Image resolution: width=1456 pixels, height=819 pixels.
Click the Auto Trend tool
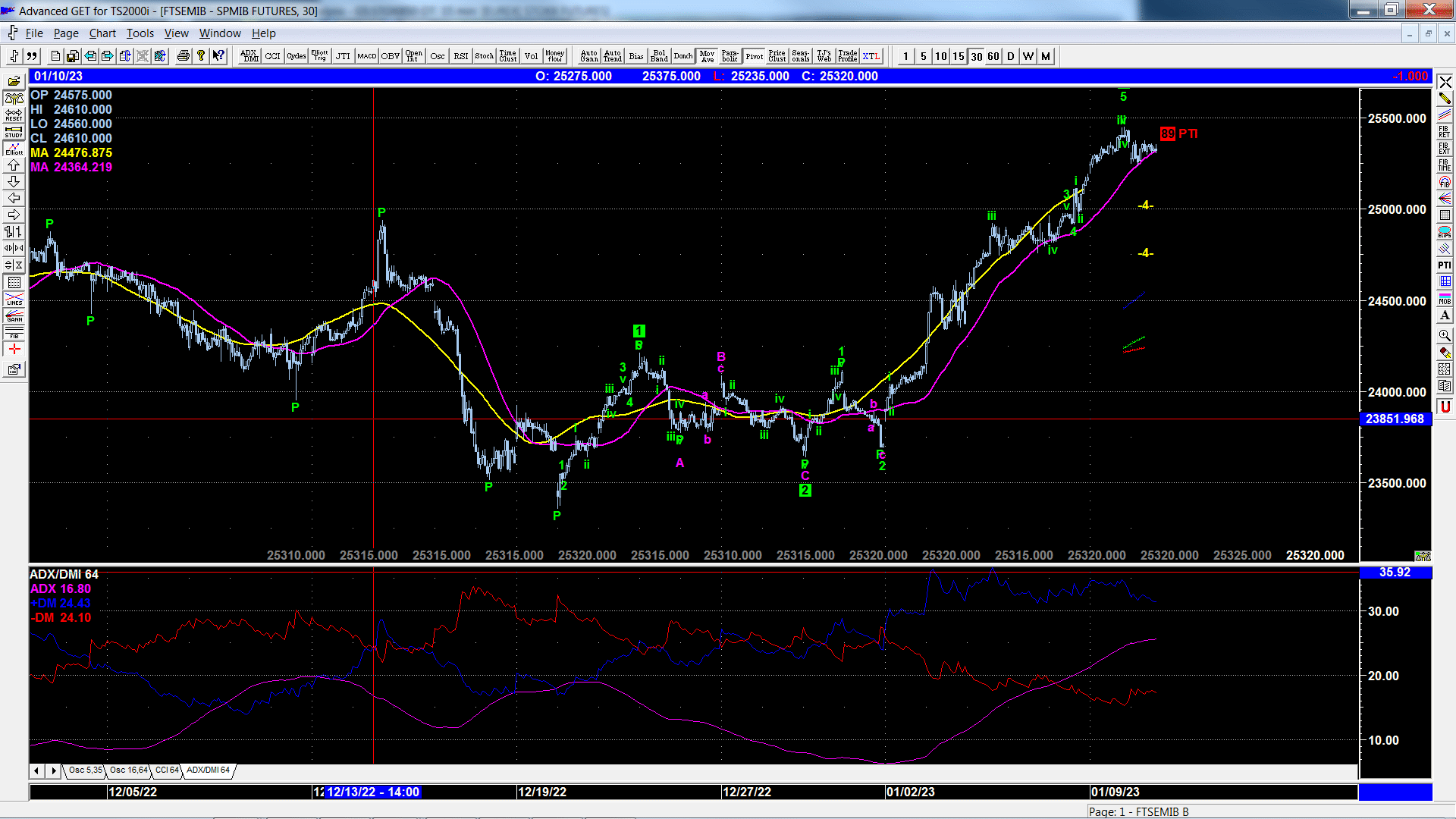tap(612, 56)
